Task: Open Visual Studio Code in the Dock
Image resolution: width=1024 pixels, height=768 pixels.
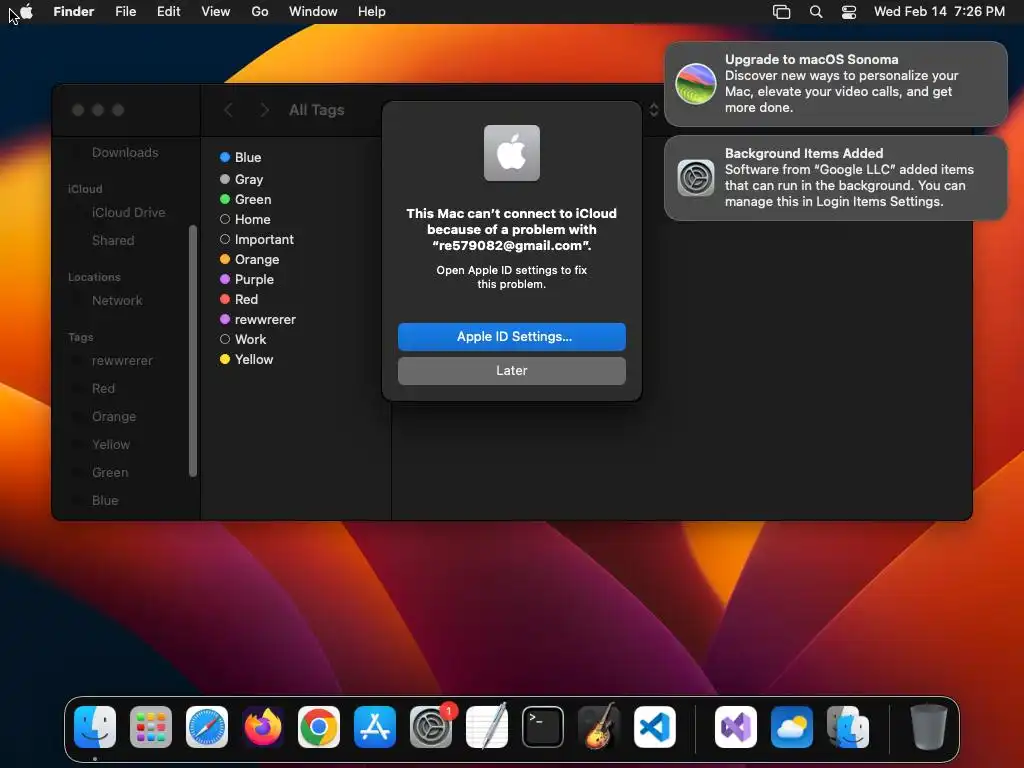Action: (654, 727)
